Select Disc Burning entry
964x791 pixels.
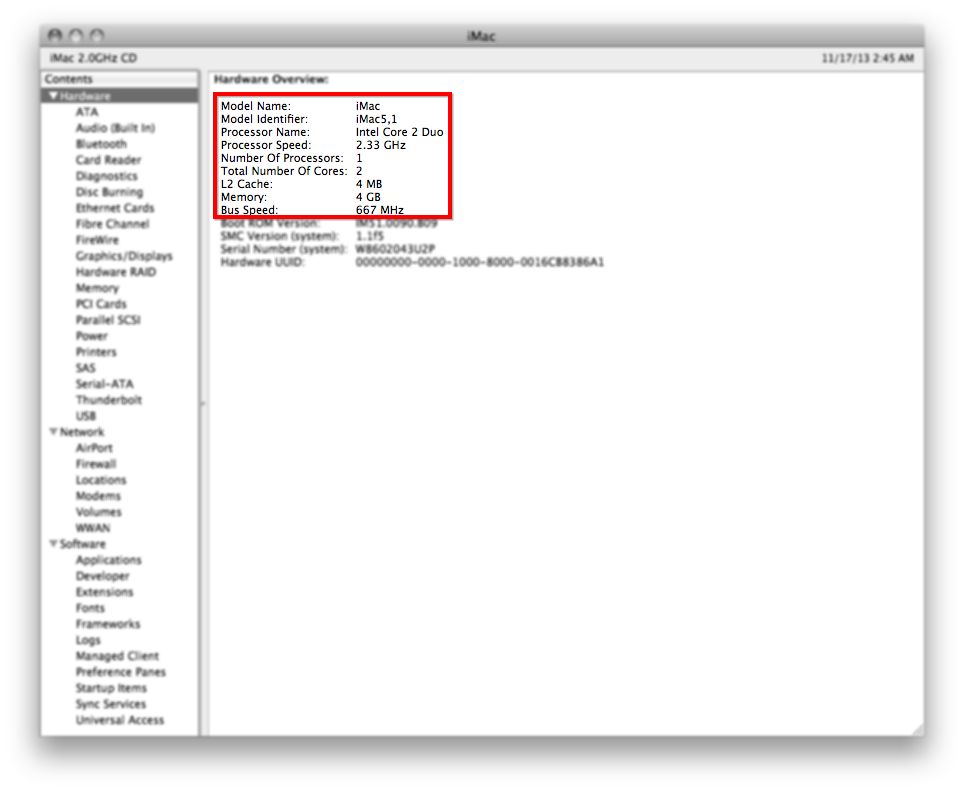109,192
